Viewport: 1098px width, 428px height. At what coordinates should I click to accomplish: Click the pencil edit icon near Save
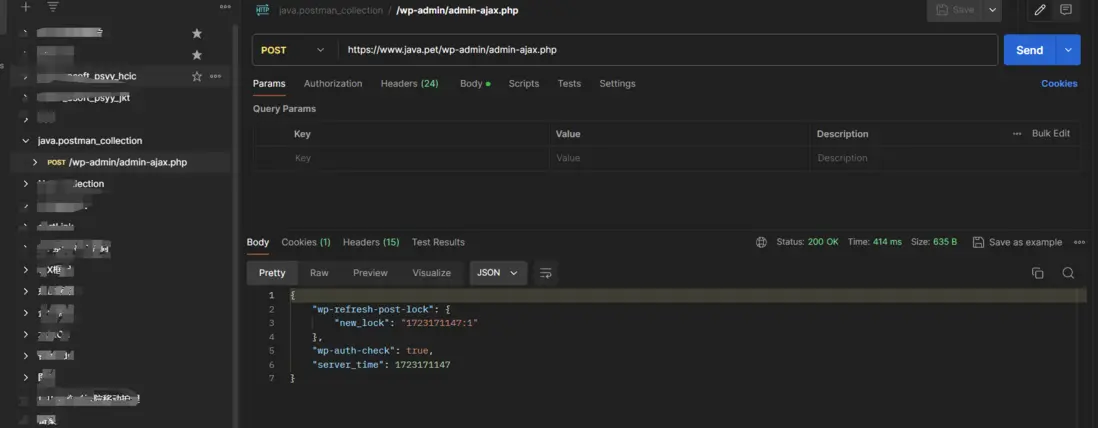[1040, 10]
